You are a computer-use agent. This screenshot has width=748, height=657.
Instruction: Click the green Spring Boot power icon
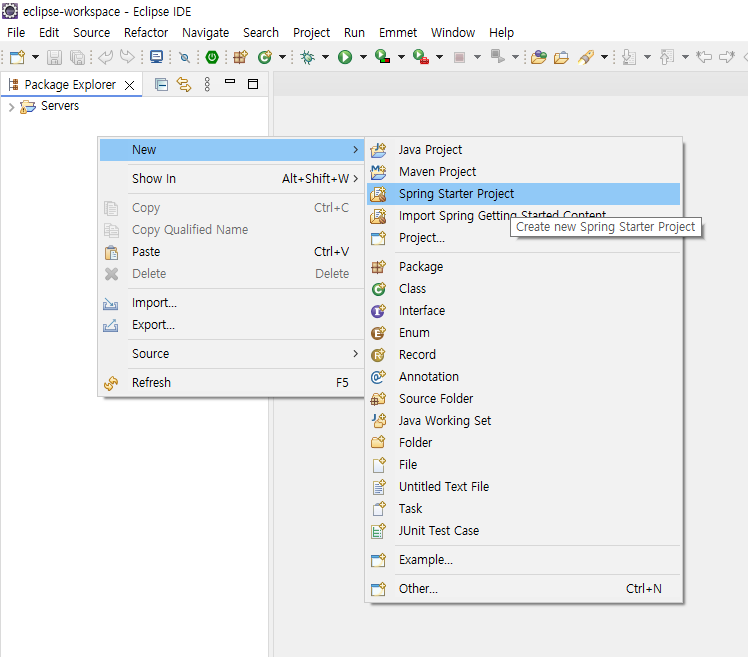[212, 57]
